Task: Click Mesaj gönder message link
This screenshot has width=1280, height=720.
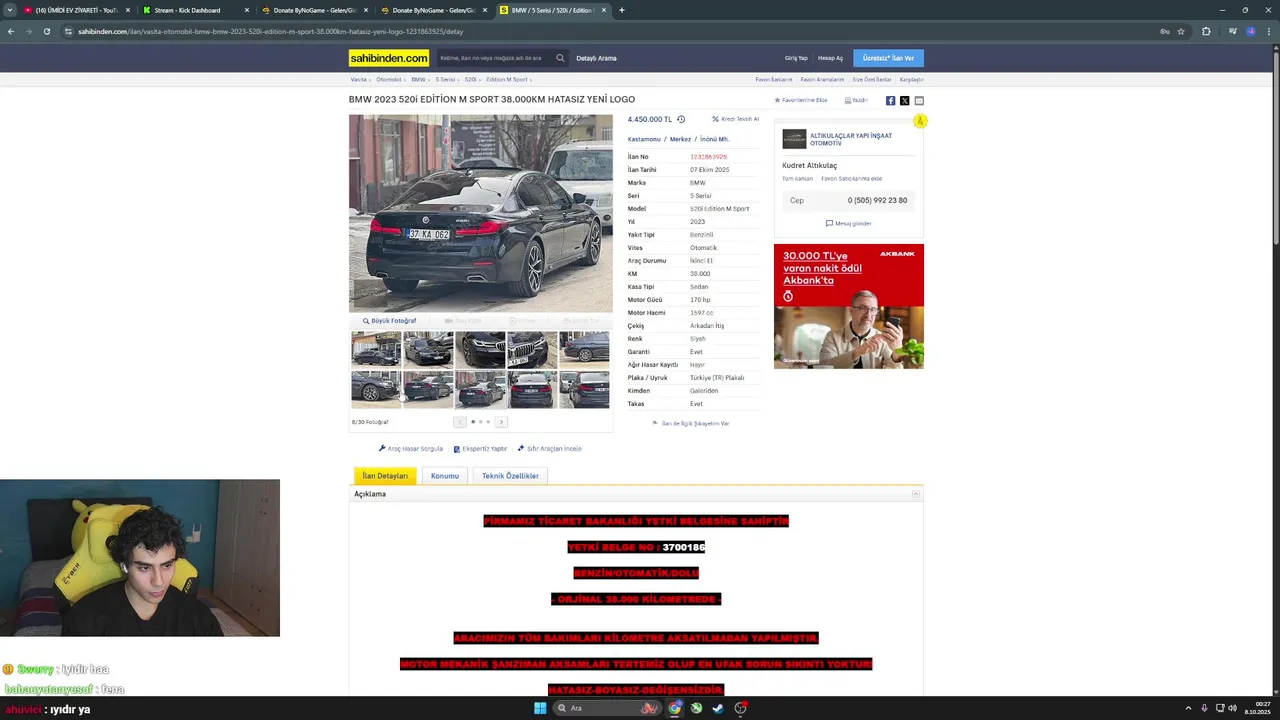Action: (848, 224)
